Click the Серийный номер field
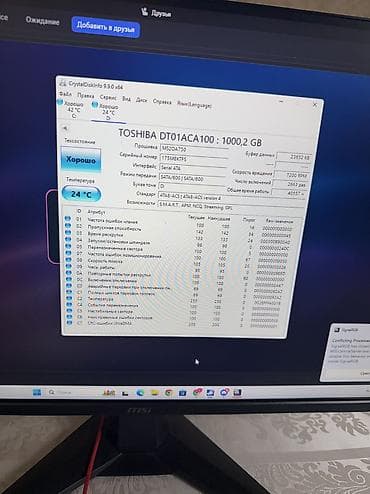The image size is (370, 494). point(193,159)
